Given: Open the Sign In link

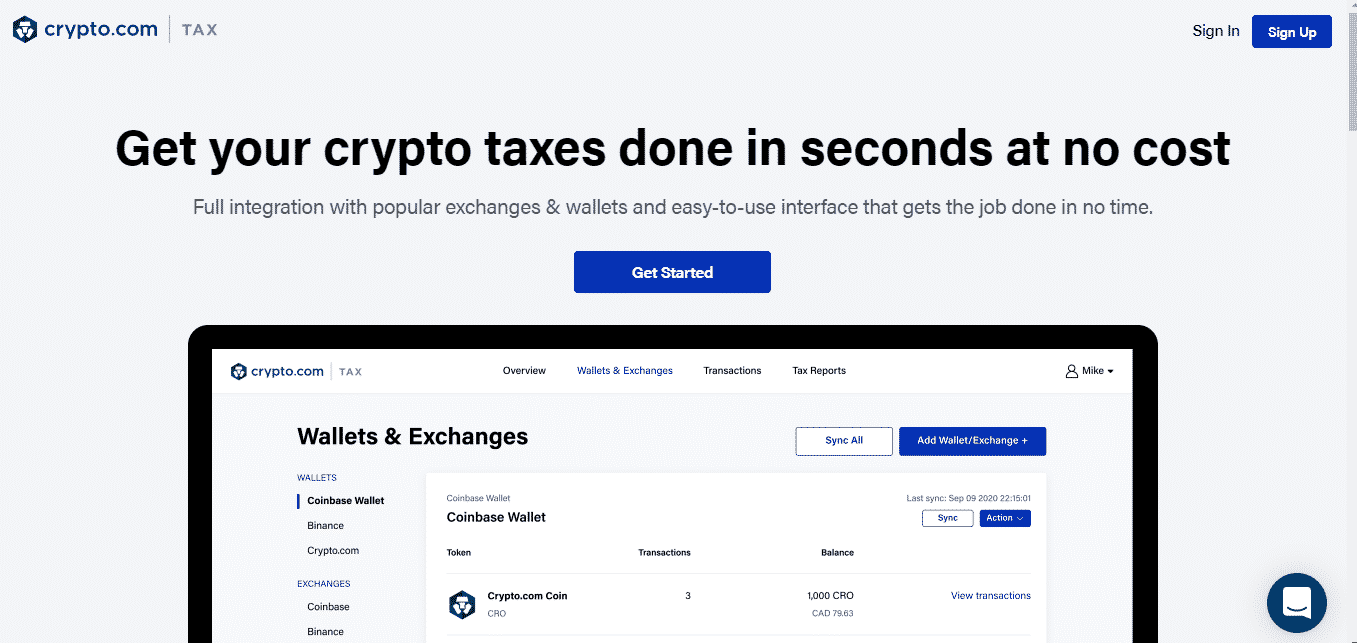Looking at the screenshot, I should point(1216,31).
